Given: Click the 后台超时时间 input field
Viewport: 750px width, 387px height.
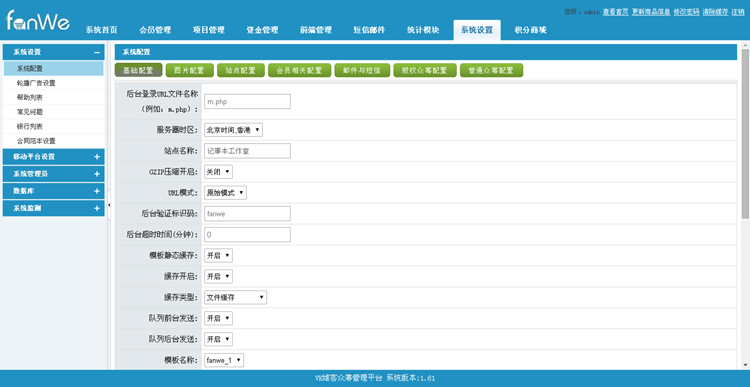Looking at the screenshot, I should (247, 234).
